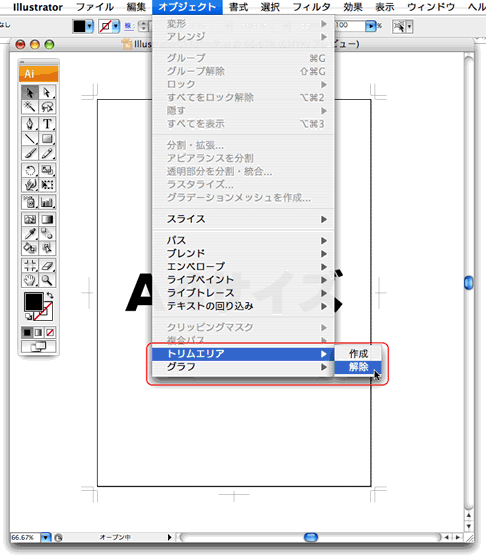Viewport: 486px width, 556px height.
Task: Set paint mode to None
Action: [x=50, y=333]
